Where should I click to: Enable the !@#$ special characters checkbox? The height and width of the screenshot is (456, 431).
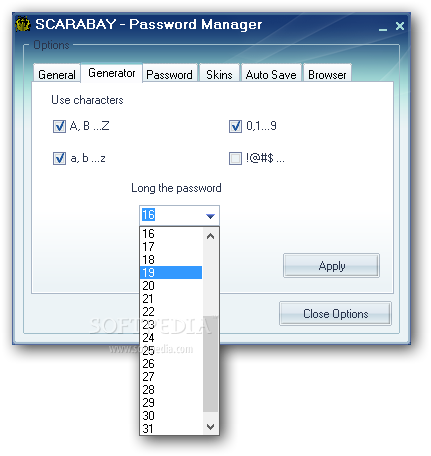[235, 158]
